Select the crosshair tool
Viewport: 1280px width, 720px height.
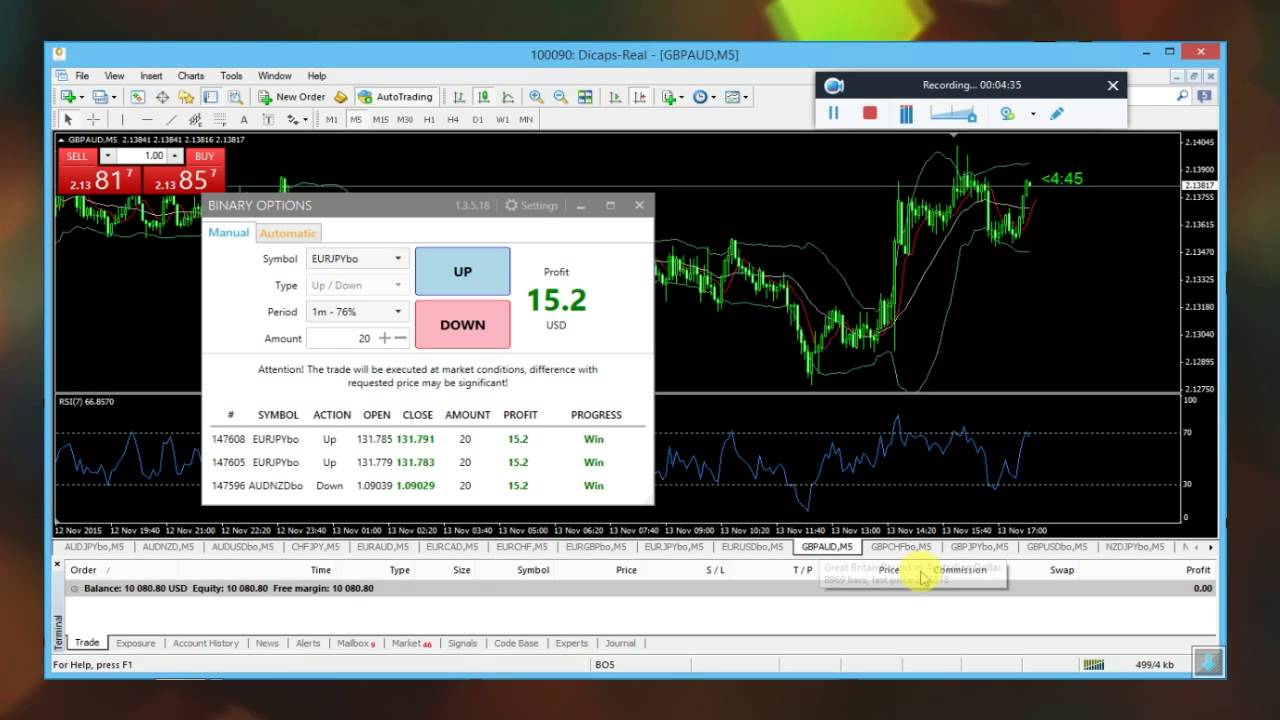pyautogui.click(x=93, y=119)
